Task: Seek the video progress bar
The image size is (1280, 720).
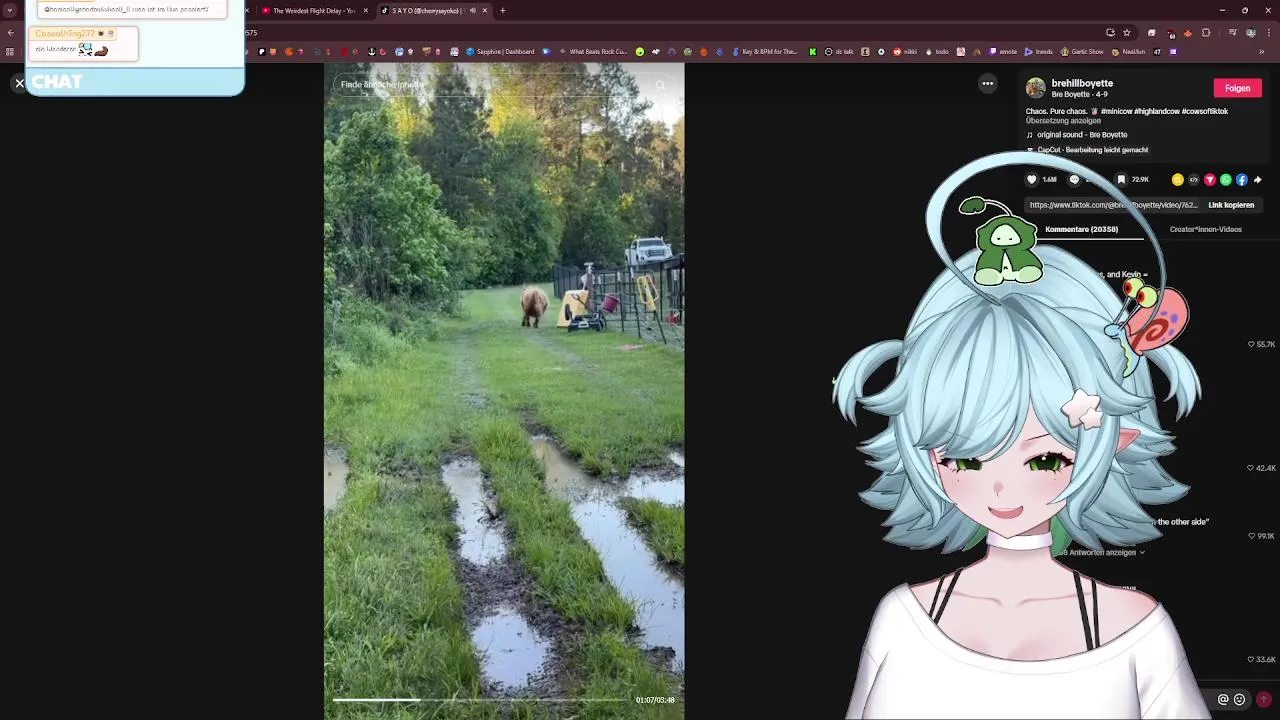Action: click(x=480, y=700)
